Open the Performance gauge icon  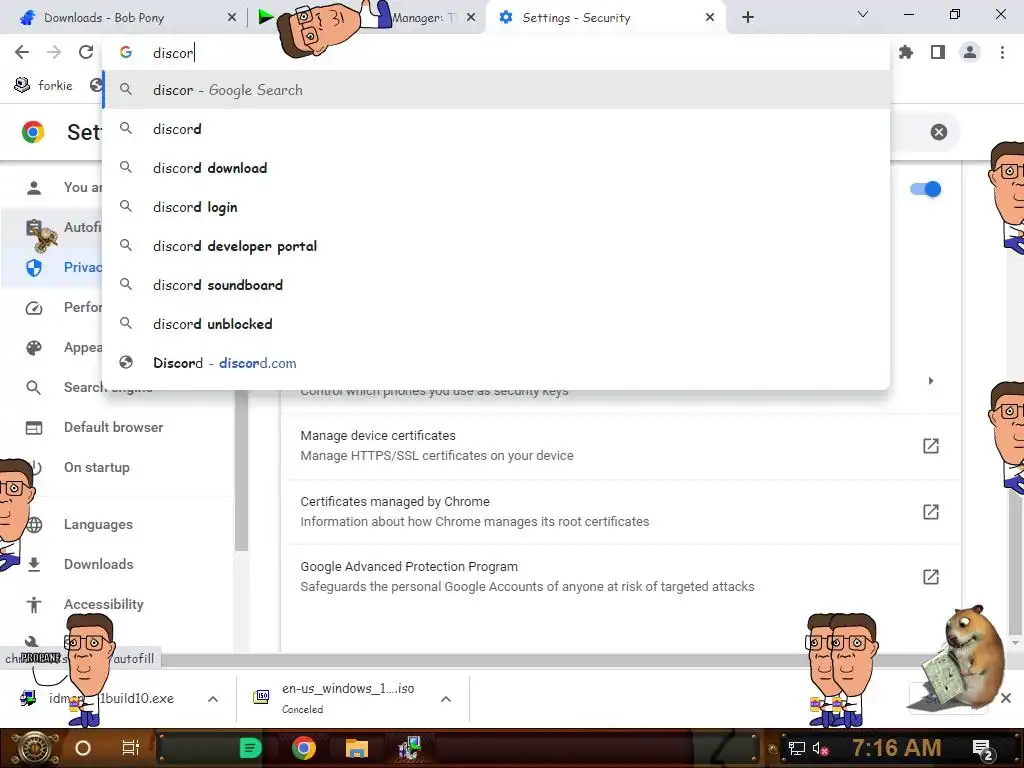[34, 308]
